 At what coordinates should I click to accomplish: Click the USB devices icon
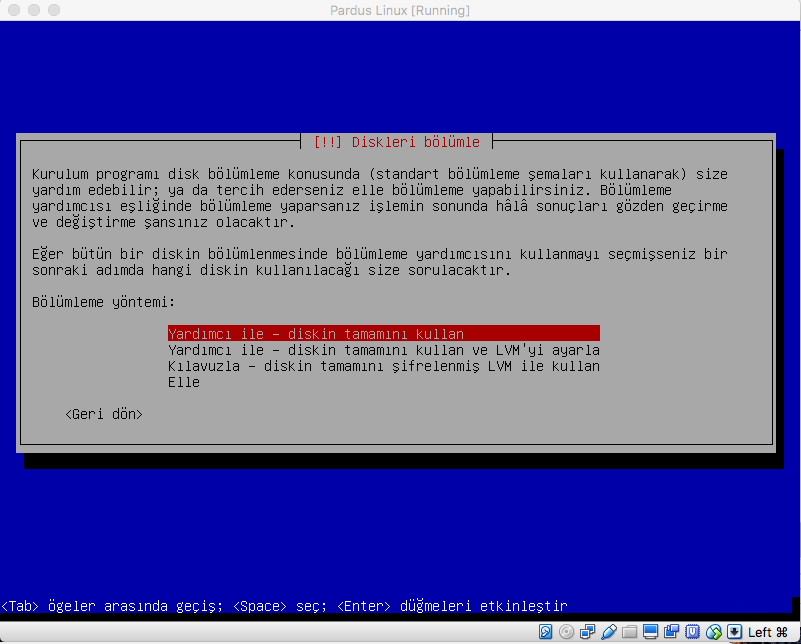click(609, 632)
